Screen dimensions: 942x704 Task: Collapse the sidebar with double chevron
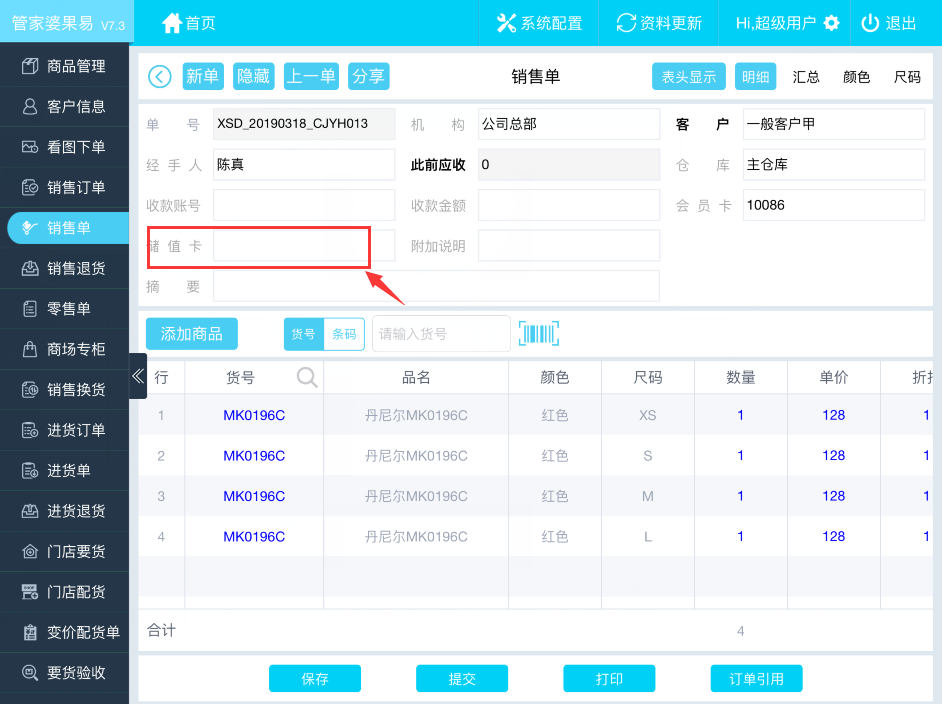pyautogui.click(x=138, y=376)
